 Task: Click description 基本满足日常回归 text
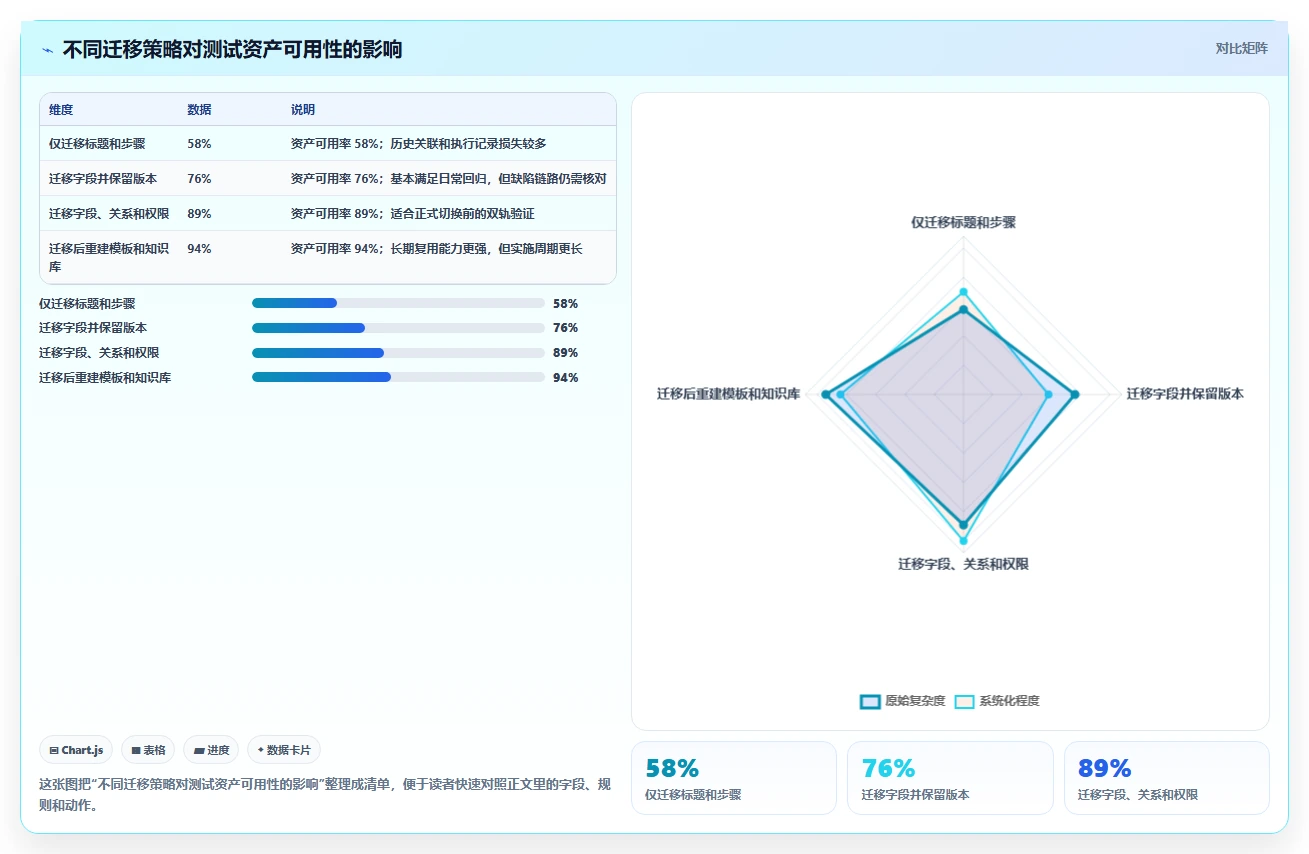click(438, 179)
